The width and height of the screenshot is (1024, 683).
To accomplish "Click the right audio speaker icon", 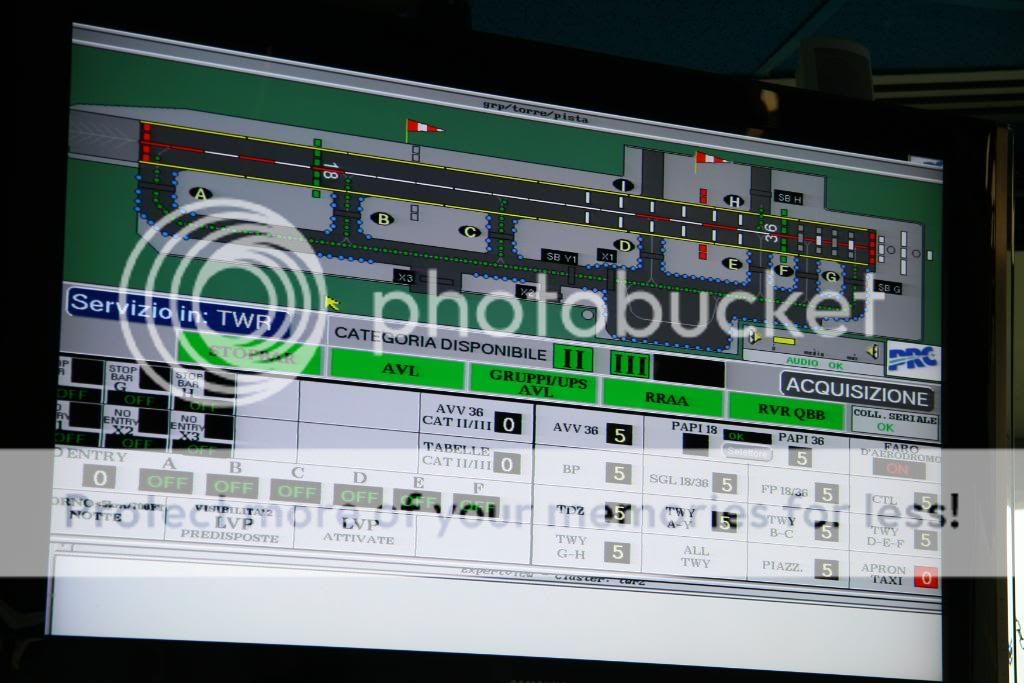I will [x=872, y=351].
